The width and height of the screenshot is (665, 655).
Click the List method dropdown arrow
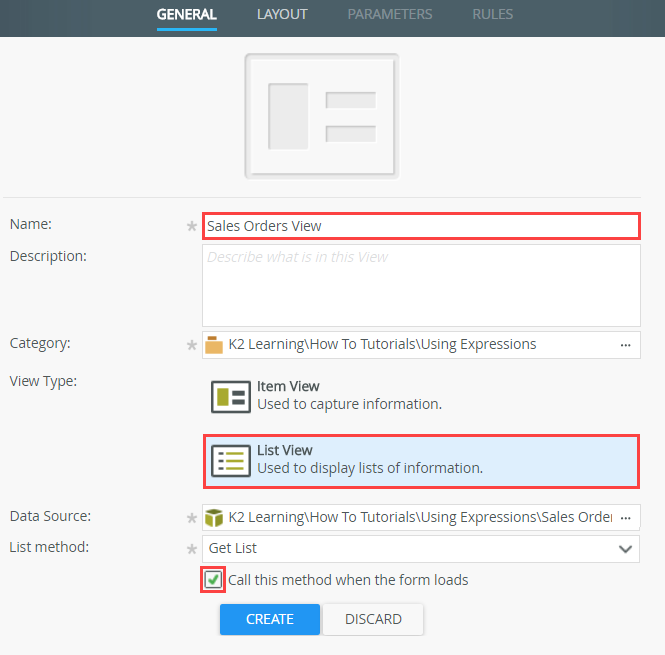tap(626, 549)
